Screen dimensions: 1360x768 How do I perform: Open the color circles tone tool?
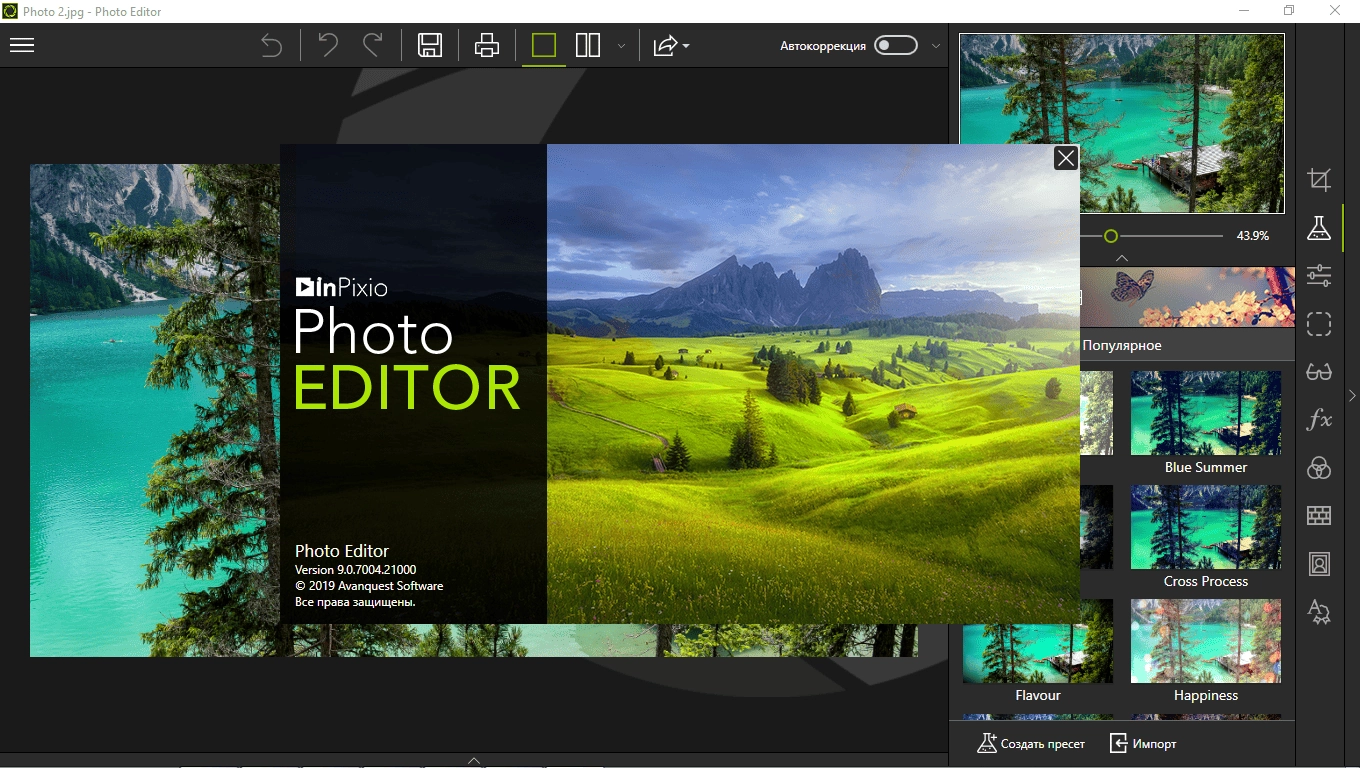[x=1319, y=468]
